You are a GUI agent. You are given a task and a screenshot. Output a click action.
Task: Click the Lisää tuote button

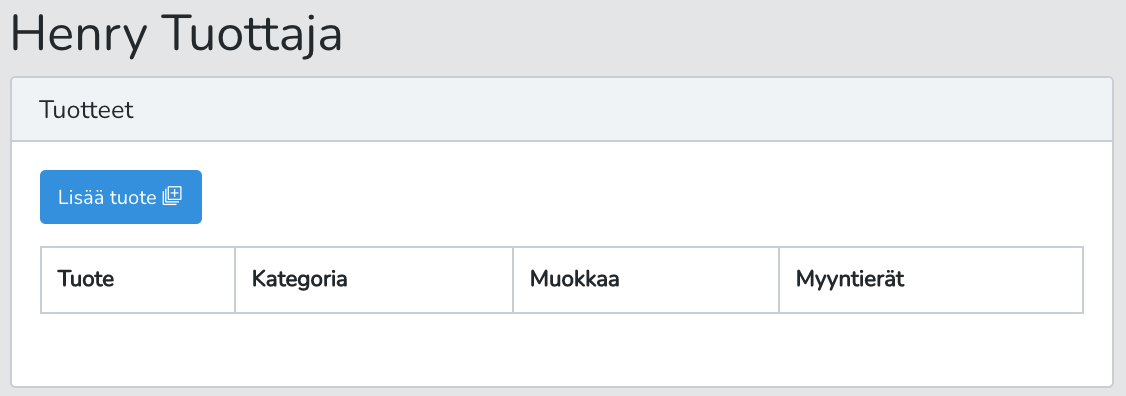tap(121, 197)
